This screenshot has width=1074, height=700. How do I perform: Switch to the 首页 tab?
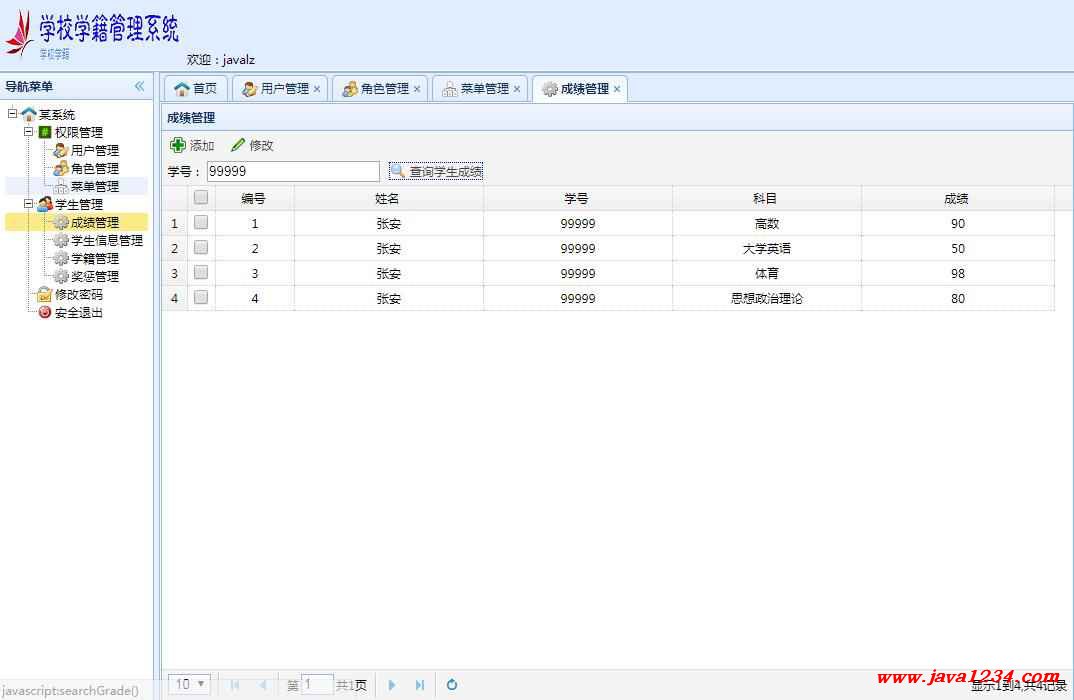(196, 89)
